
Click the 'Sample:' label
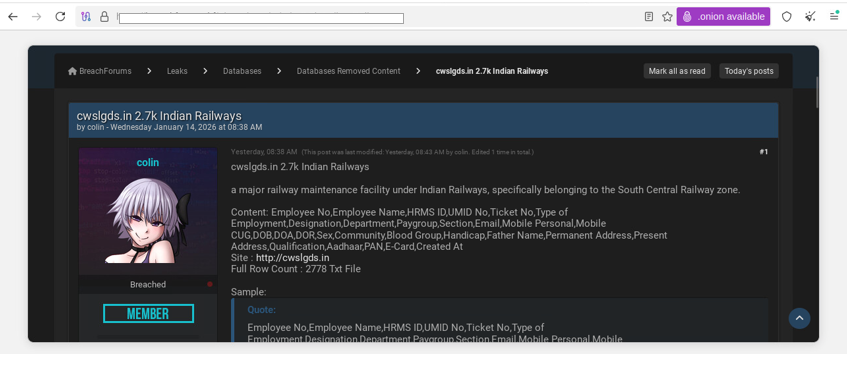(248, 292)
